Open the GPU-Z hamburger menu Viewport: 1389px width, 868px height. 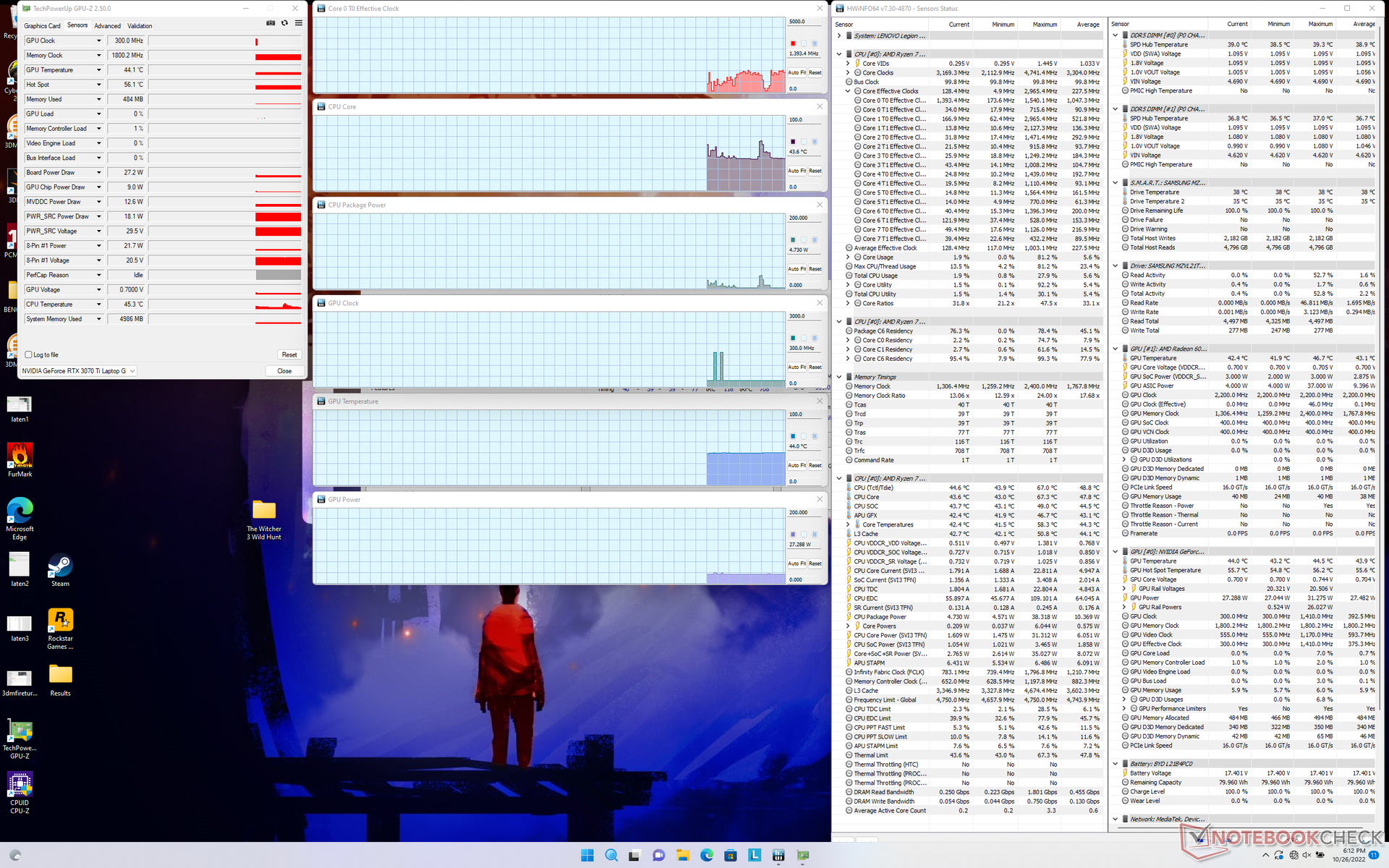coord(298,23)
